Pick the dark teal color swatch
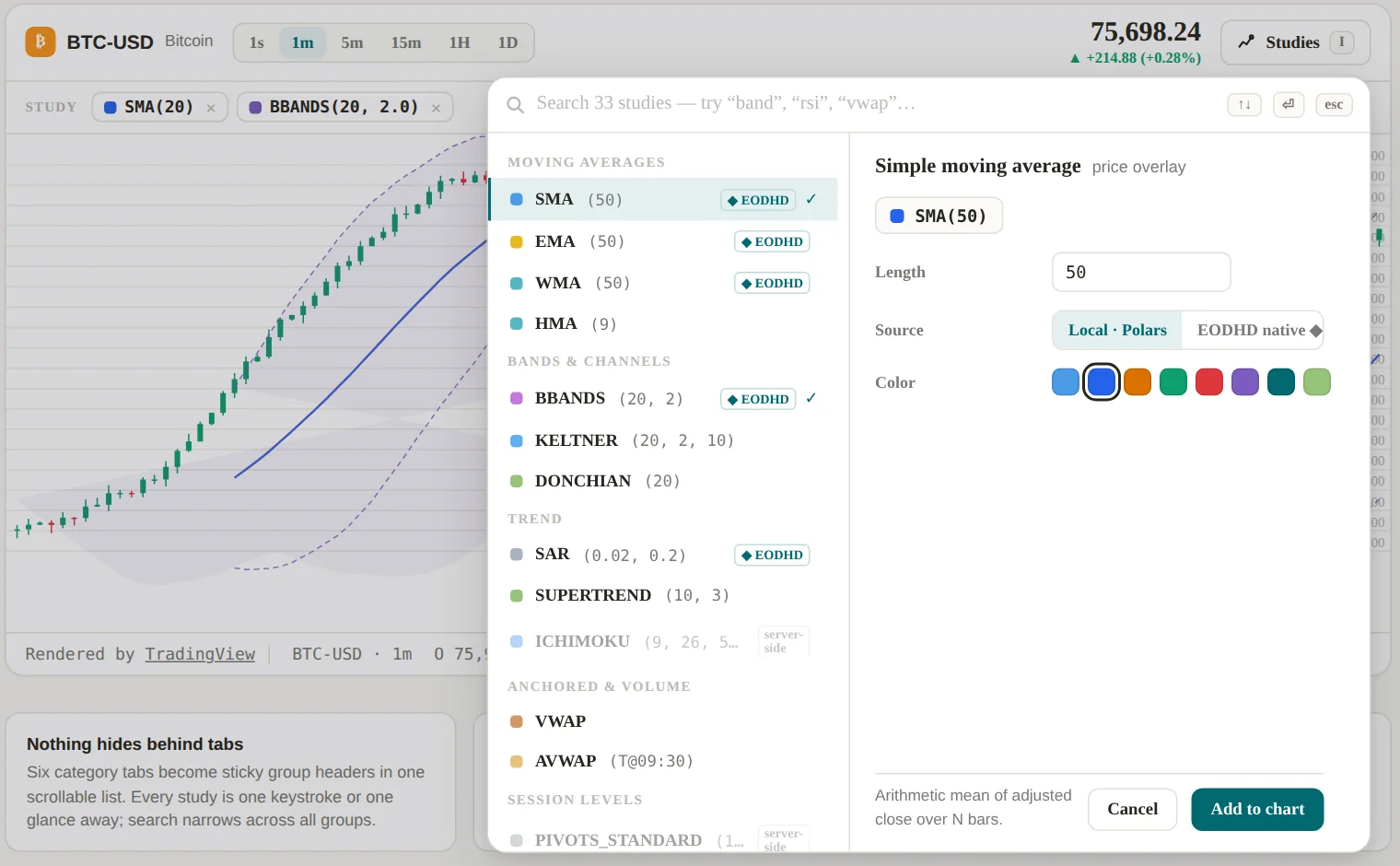This screenshot has height=866, width=1400. click(1281, 381)
